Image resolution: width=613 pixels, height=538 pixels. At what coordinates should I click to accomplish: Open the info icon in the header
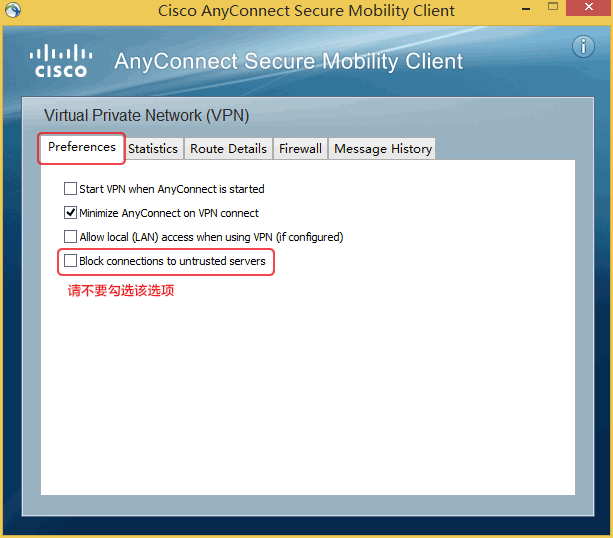583,47
